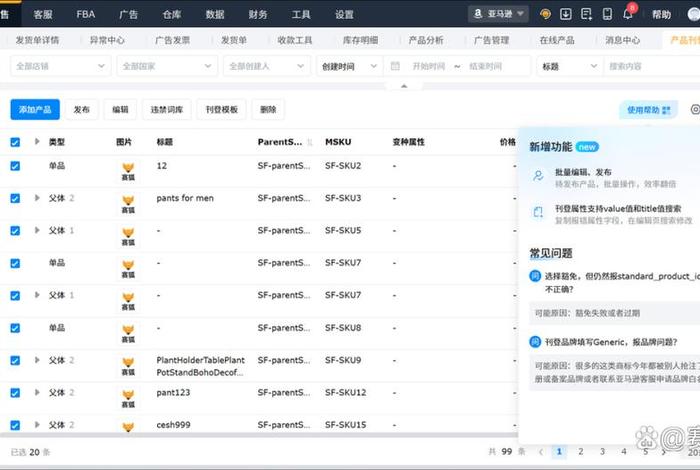Click the 发布 button
The image size is (700, 470).
click(x=81, y=109)
